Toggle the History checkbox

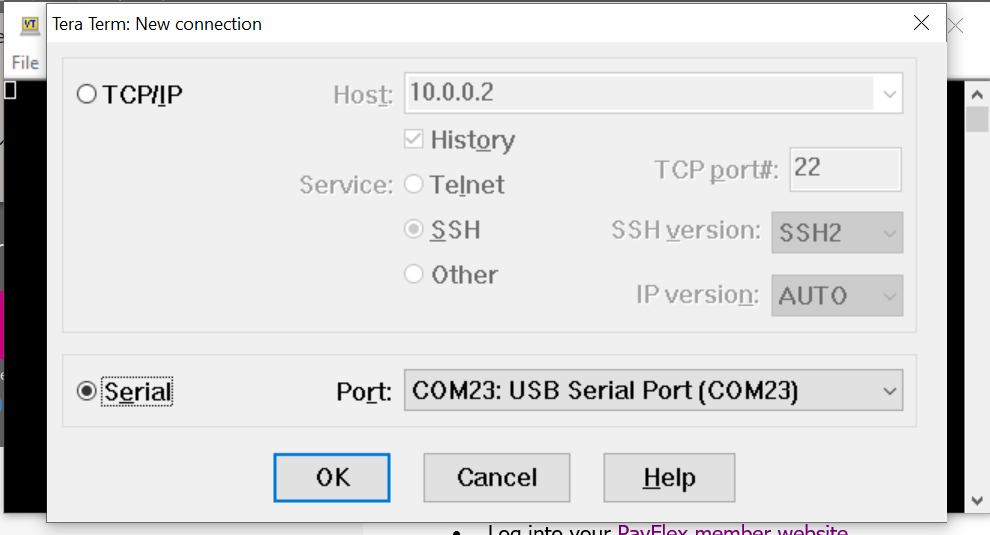click(414, 139)
